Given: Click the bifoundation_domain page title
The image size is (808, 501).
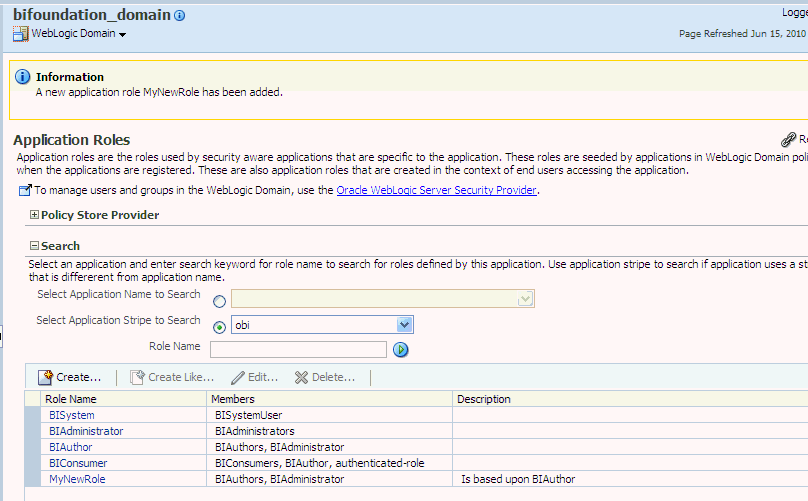Looking at the screenshot, I should coord(92,15).
